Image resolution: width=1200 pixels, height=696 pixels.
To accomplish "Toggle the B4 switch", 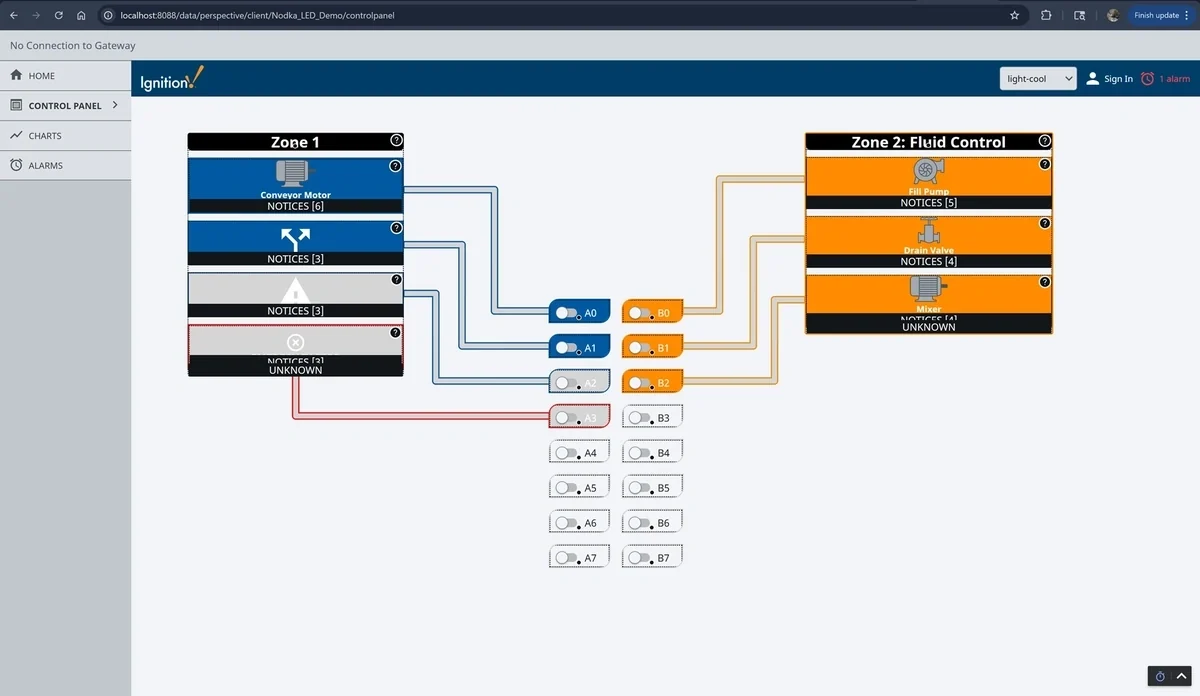I will click(x=640, y=453).
